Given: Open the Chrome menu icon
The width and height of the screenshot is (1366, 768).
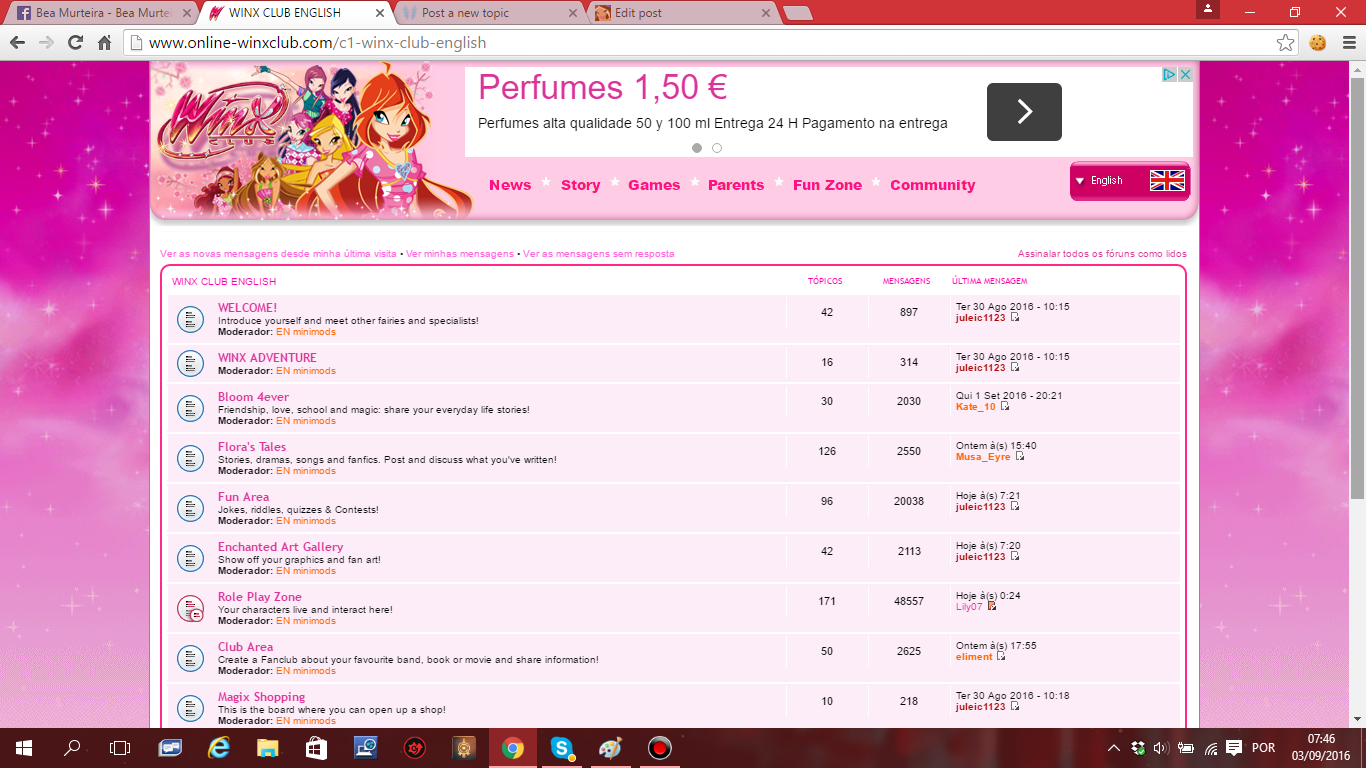Looking at the screenshot, I should (1347, 42).
